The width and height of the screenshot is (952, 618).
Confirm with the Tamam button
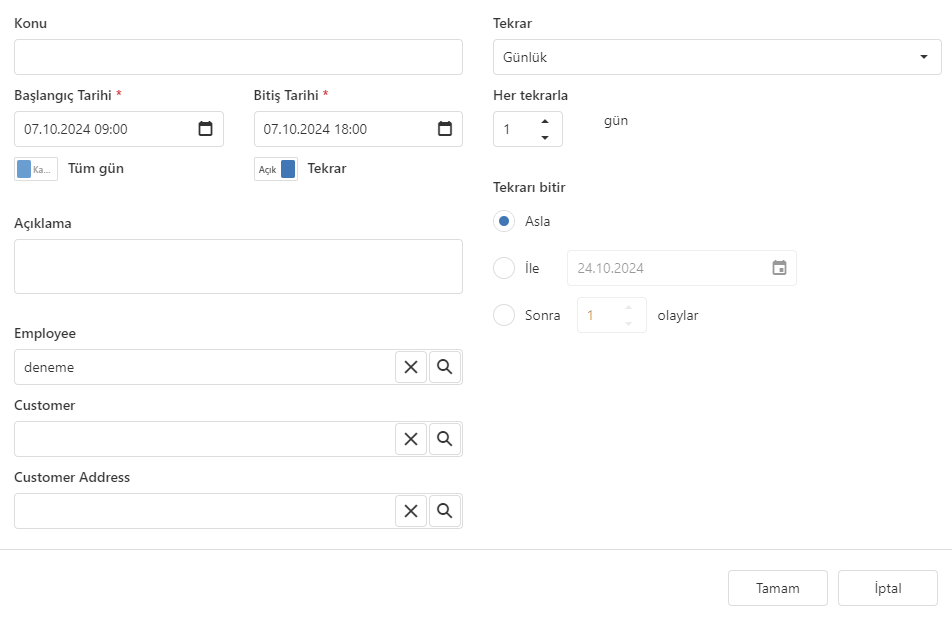click(778, 588)
